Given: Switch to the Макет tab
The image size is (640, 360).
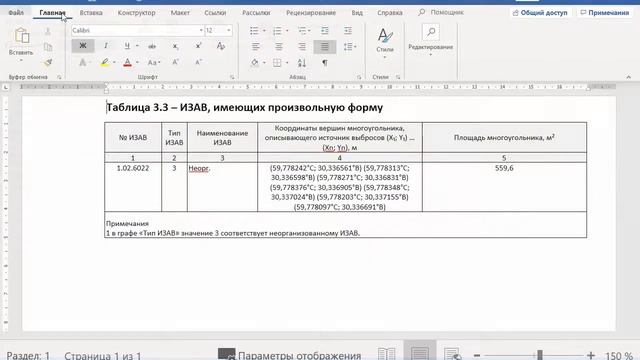Looking at the screenshot, I should point(180,13).
